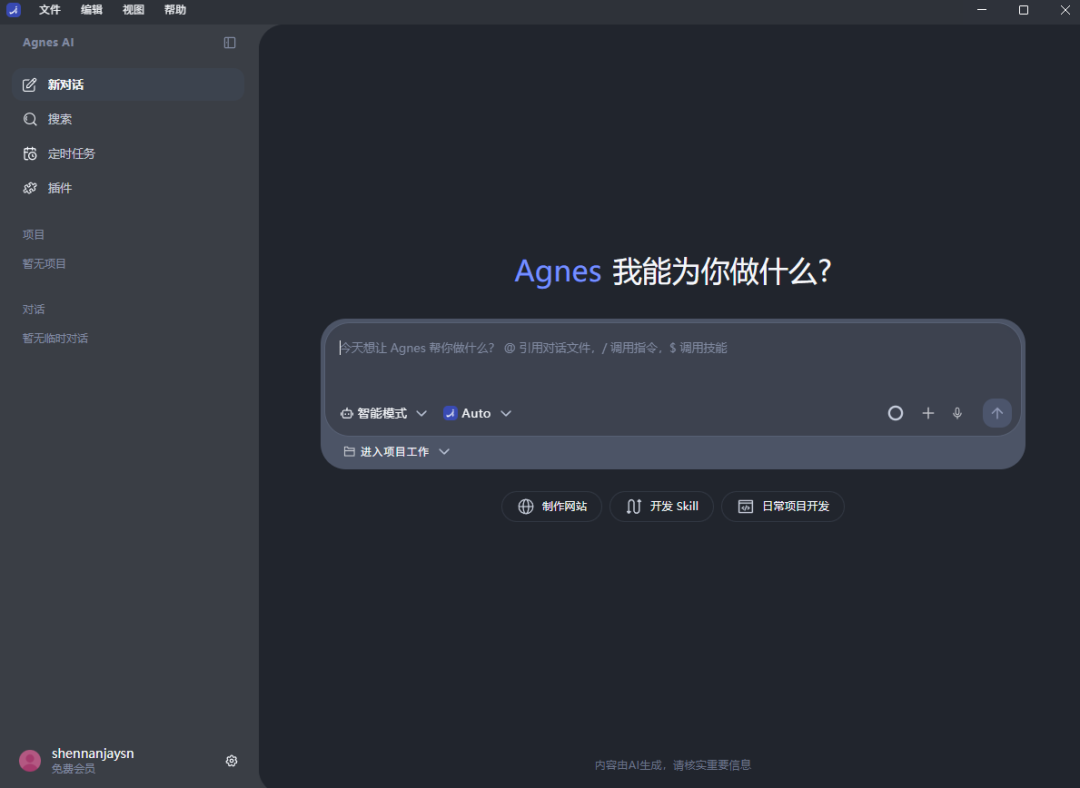Start a 新对话 from the sidebar
Viewport: 1080px width, 788px height.
128,85
